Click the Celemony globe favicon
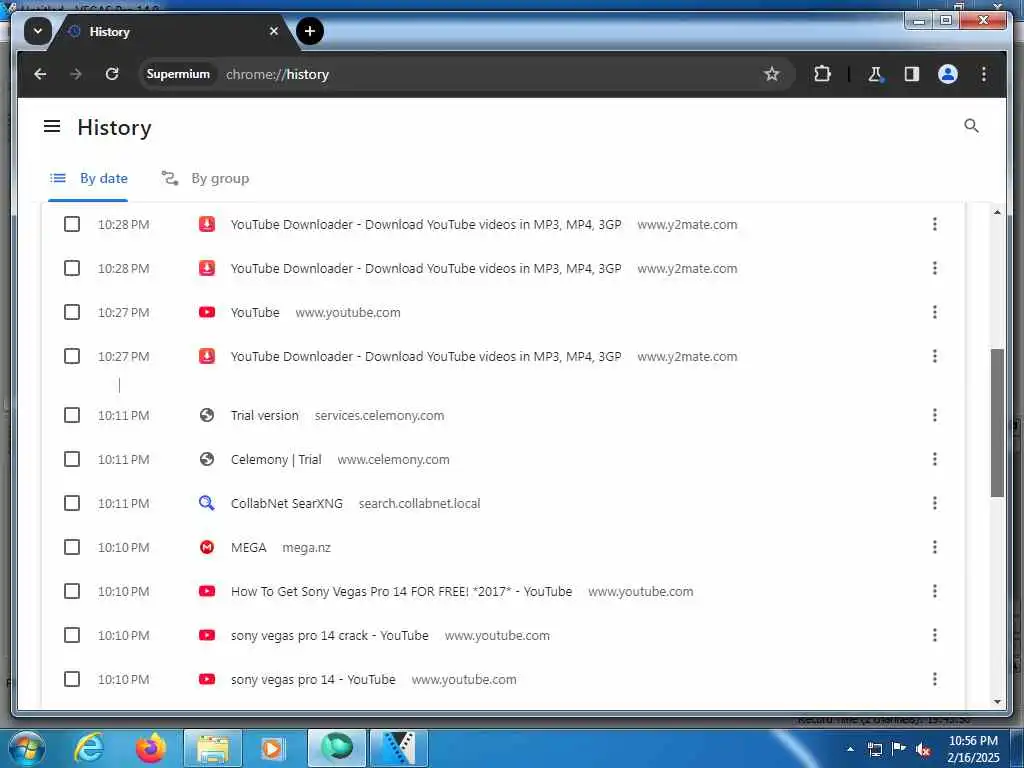This screenshot has height=768, width=1024. pos(207,459)
